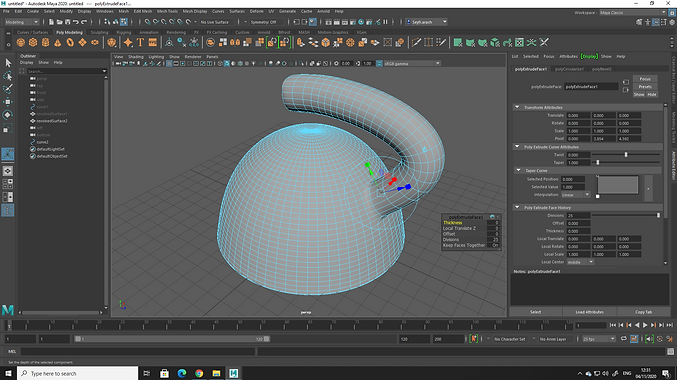Screen dimensions: 677x380
Task: Toggle wireframe on shaded in panel toolbar
Action: click(x=240, y=63)
